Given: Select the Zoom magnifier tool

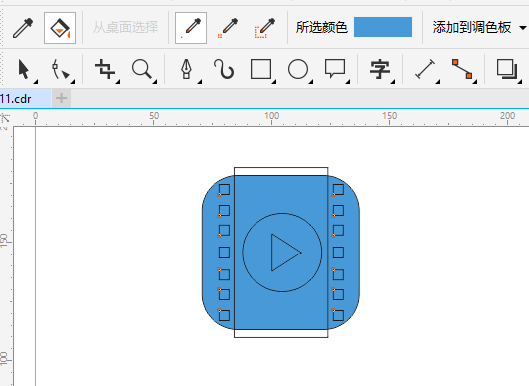Looking at the screenshot, I should tap(142, 69).
